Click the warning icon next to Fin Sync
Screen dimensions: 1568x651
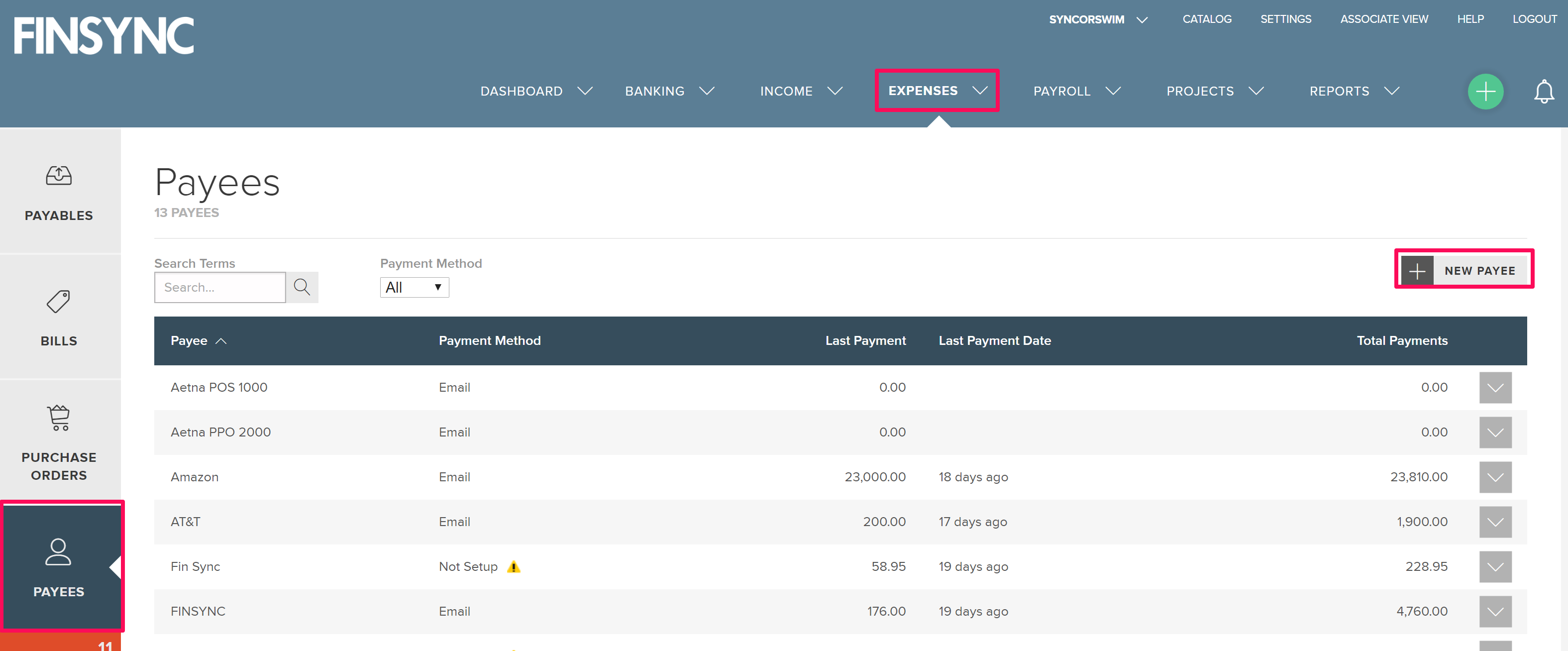point(515,566)
